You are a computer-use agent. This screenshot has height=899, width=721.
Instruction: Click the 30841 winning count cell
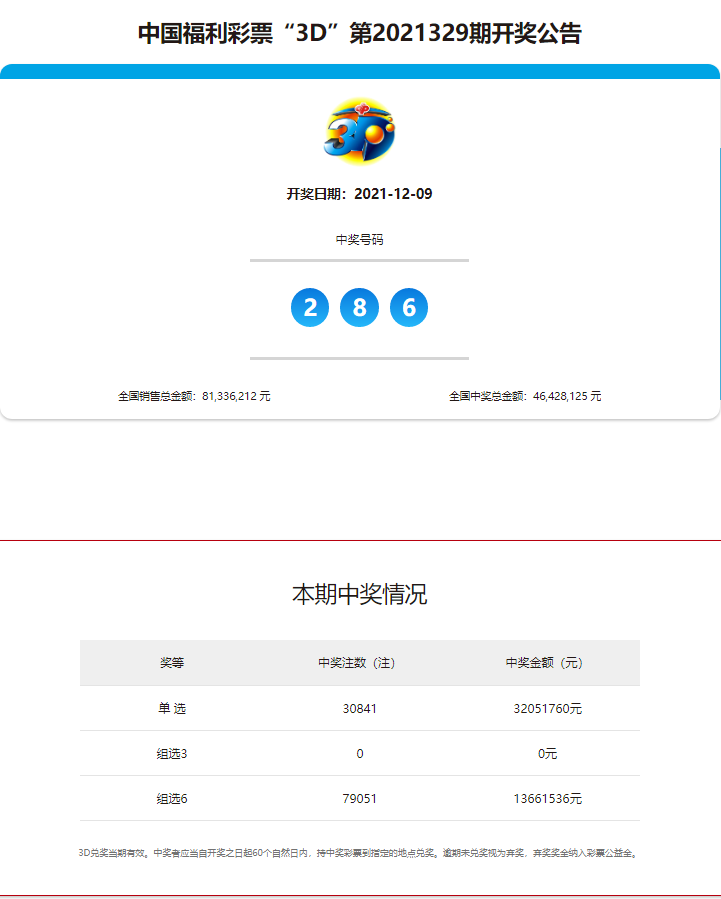tap(360, 708)
